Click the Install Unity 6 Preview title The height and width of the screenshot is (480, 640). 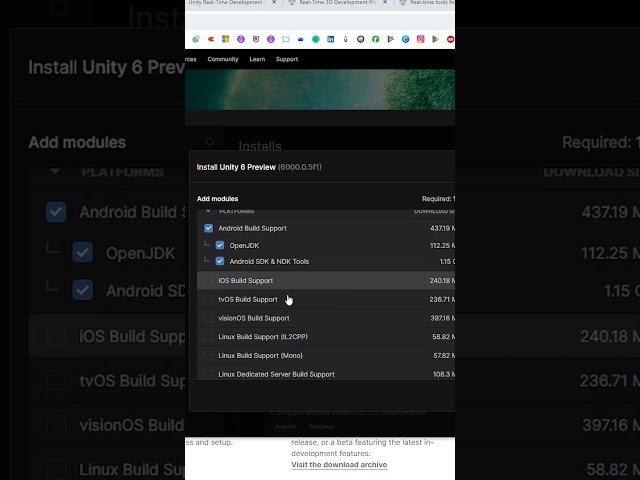tap(236, 167)
